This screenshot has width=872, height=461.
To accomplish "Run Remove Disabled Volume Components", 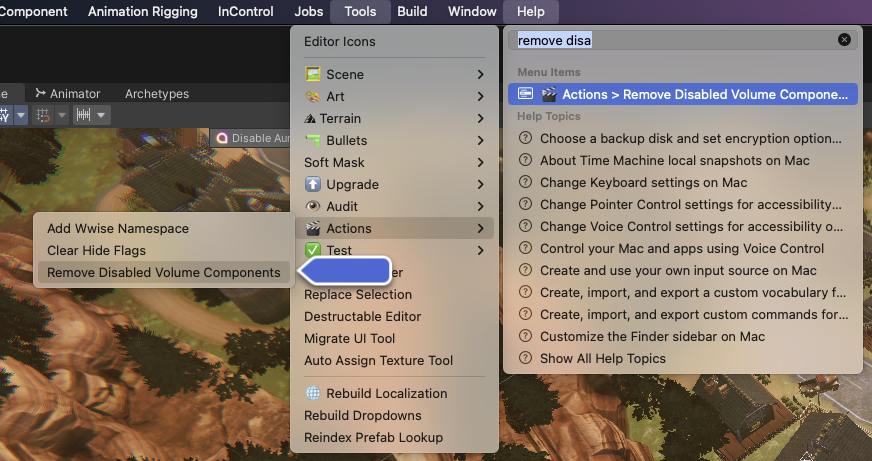I will (164, 272).
